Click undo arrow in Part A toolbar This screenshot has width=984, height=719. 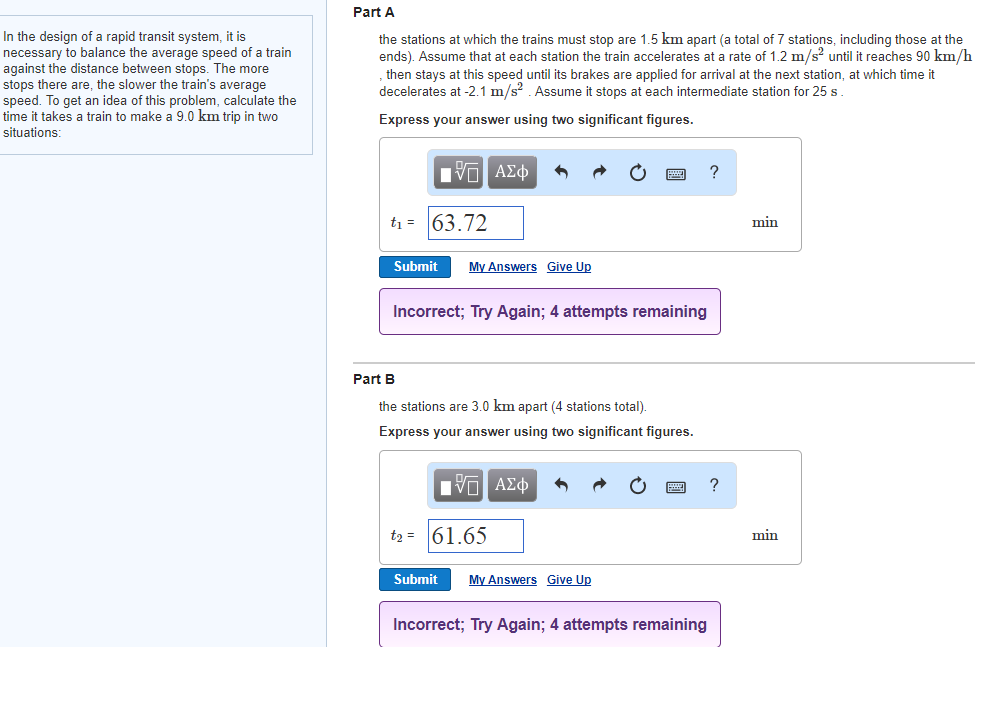(561, 173)
